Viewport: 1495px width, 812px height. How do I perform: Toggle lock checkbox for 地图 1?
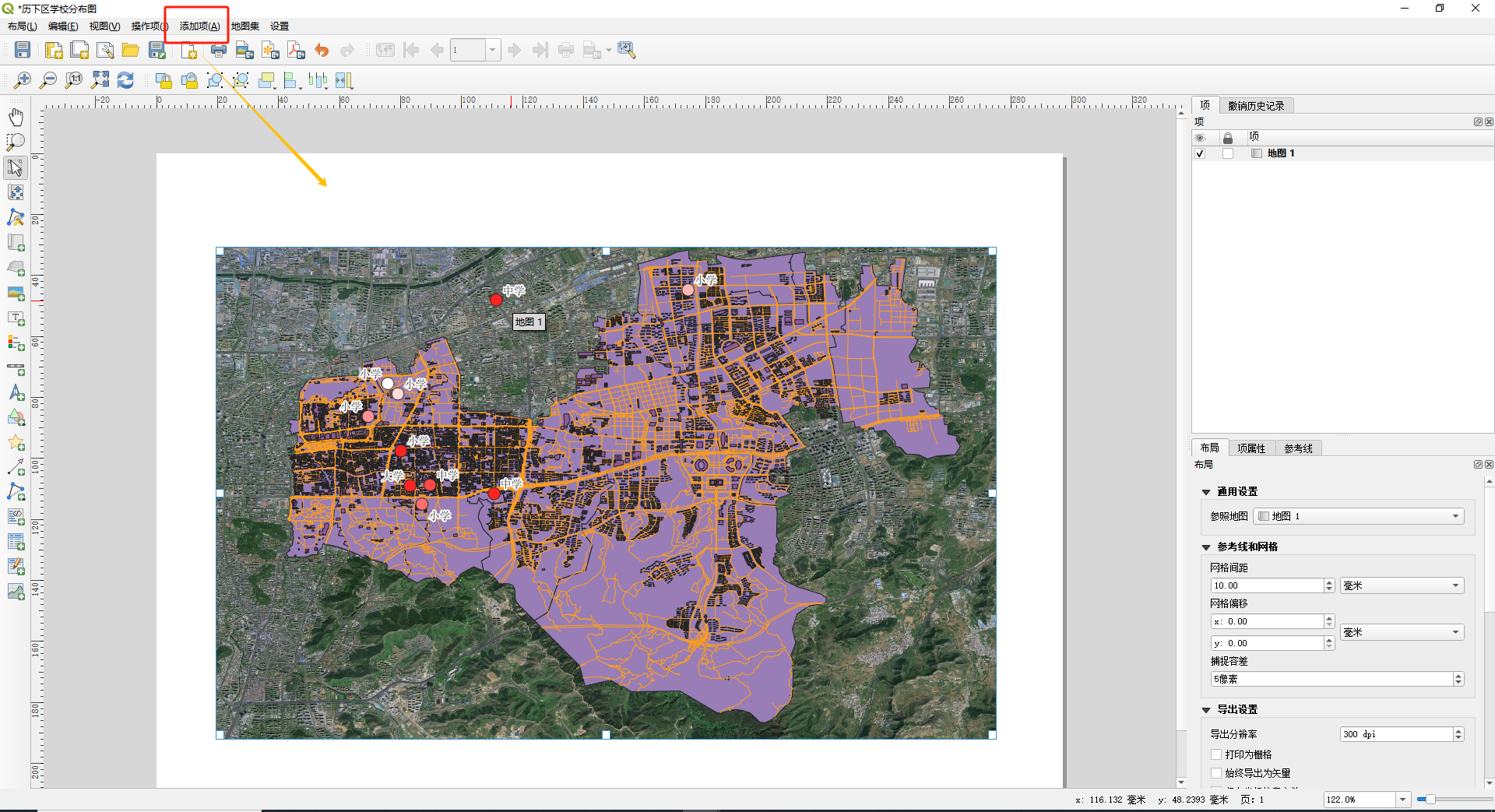click(1228, 153)
